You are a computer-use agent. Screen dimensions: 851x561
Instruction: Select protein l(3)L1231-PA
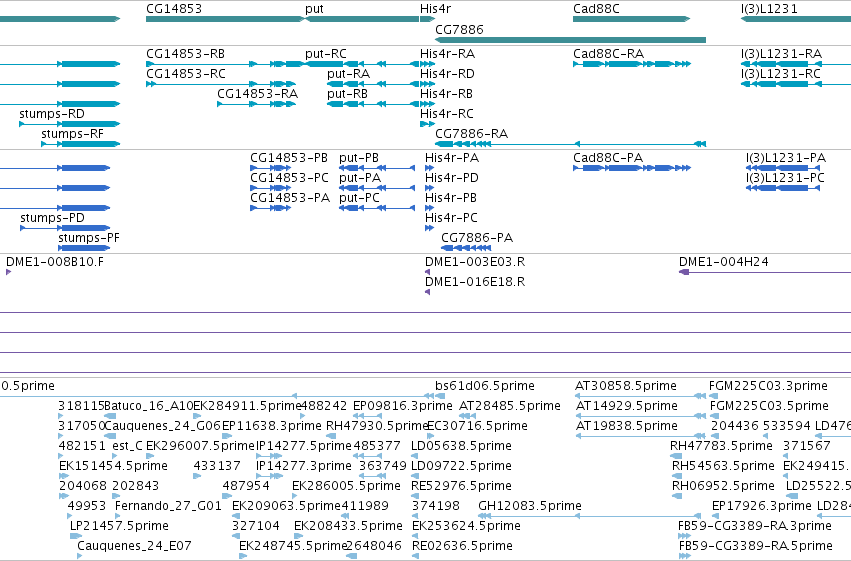(783, 168)
